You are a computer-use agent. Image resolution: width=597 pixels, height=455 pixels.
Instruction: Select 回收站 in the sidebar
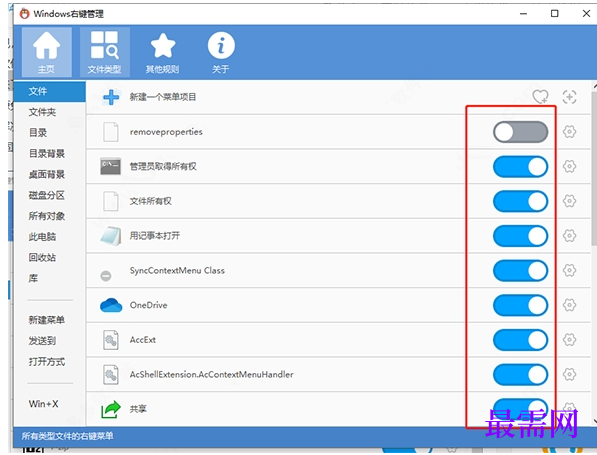click(x=42, y=258)
